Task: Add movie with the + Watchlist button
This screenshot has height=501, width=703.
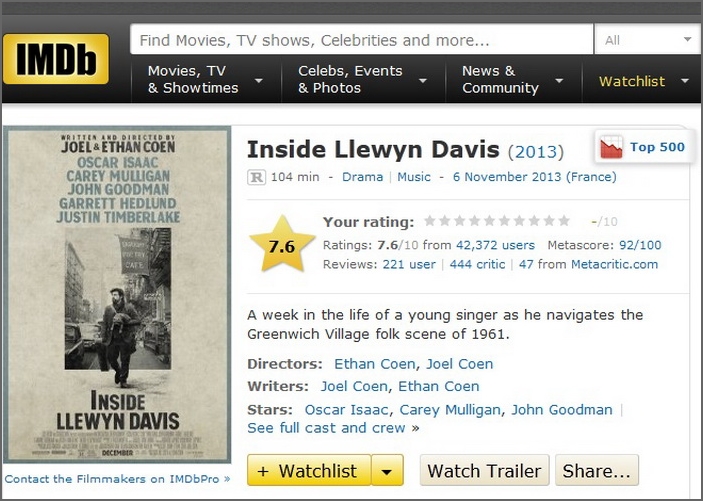Action: 308,470
